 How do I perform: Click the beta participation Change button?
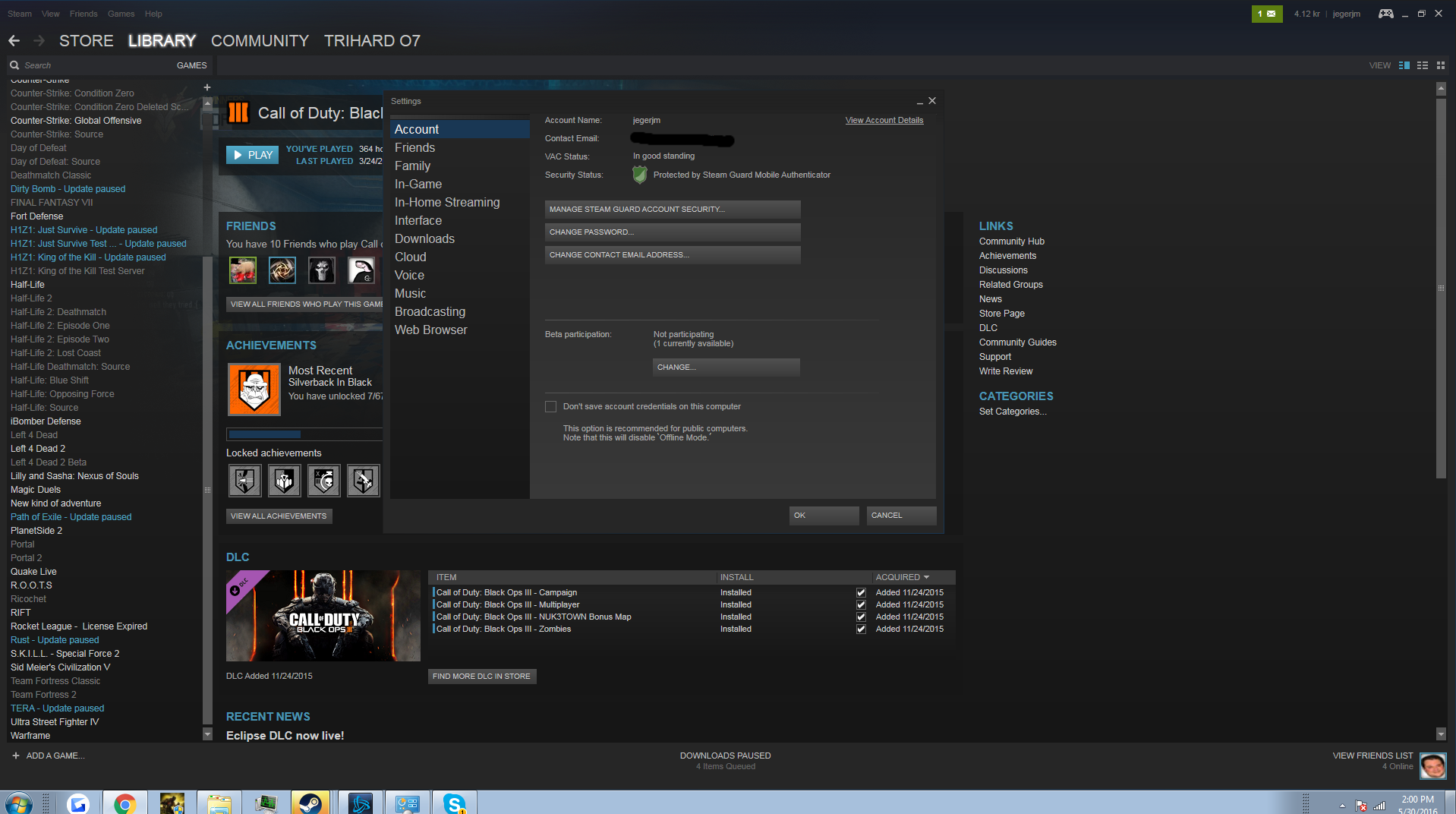[x=726, y=368]
